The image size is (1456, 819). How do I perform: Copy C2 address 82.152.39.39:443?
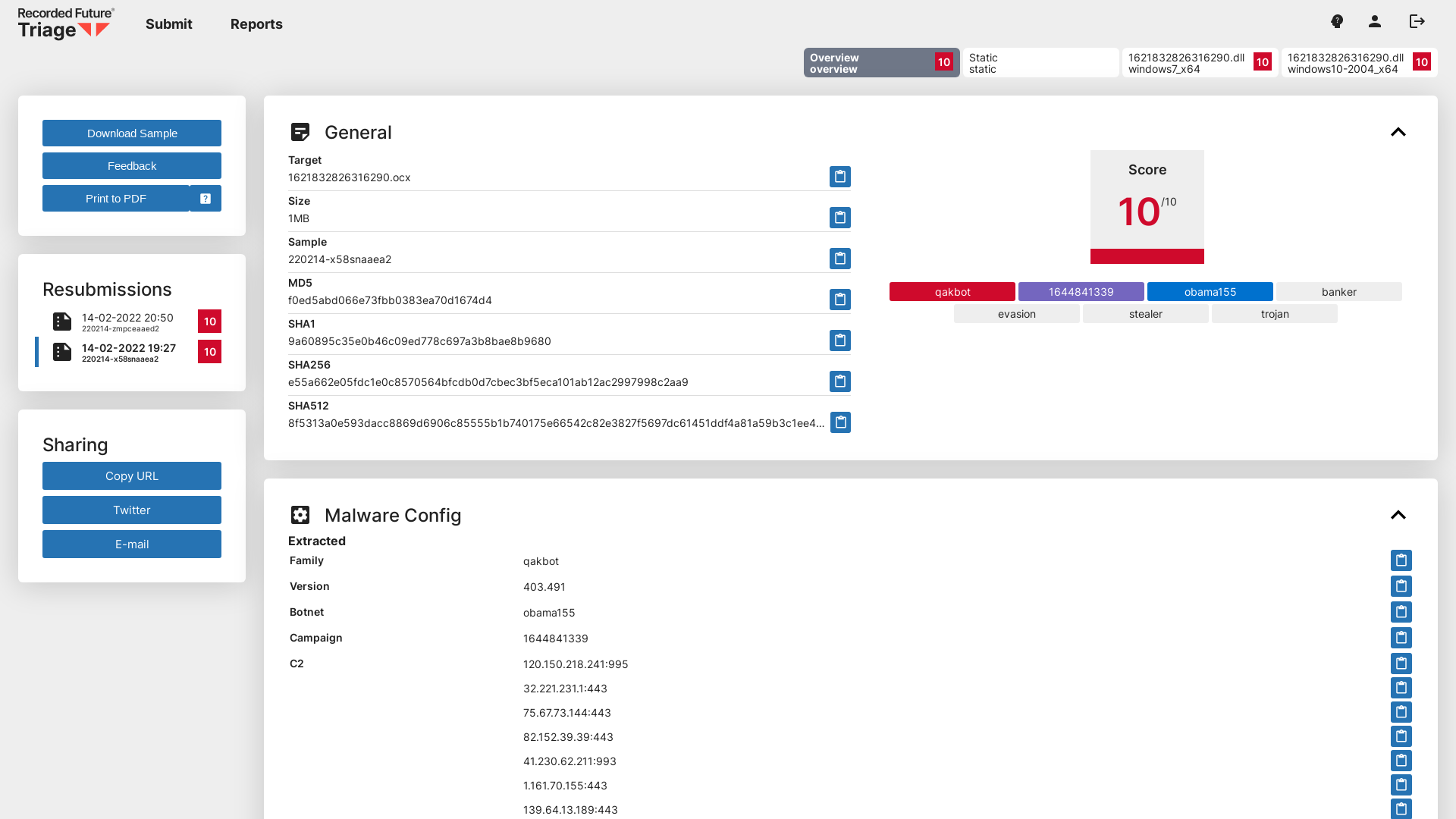tap(1401, 736)
